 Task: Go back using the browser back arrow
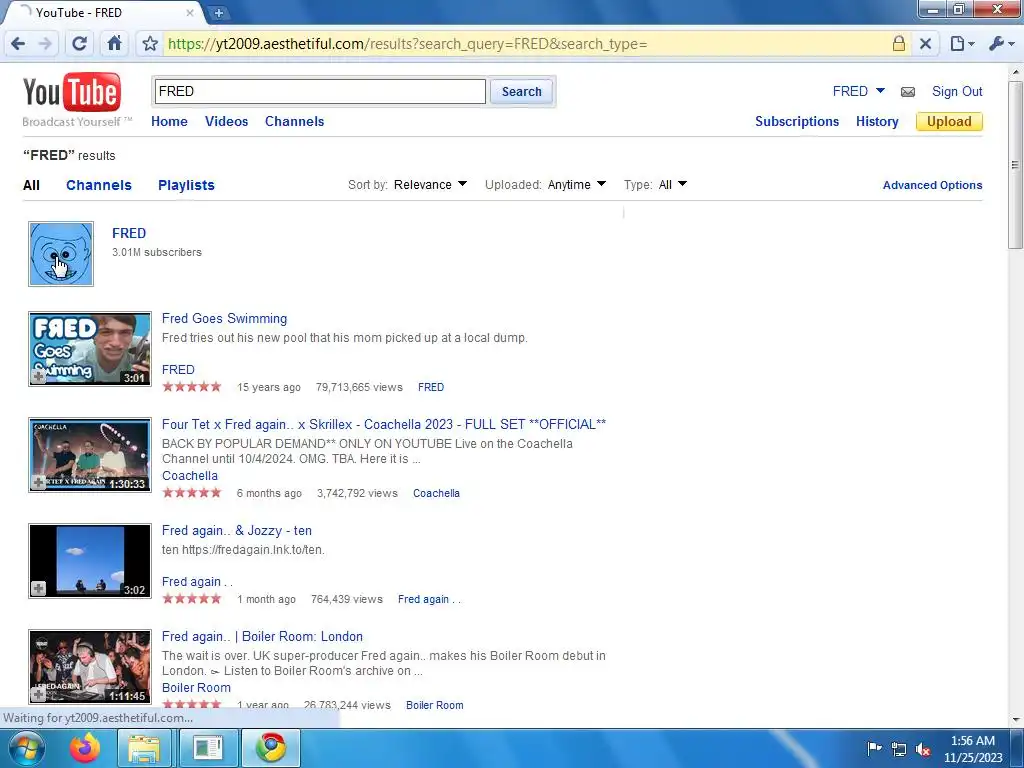[18, 44]
